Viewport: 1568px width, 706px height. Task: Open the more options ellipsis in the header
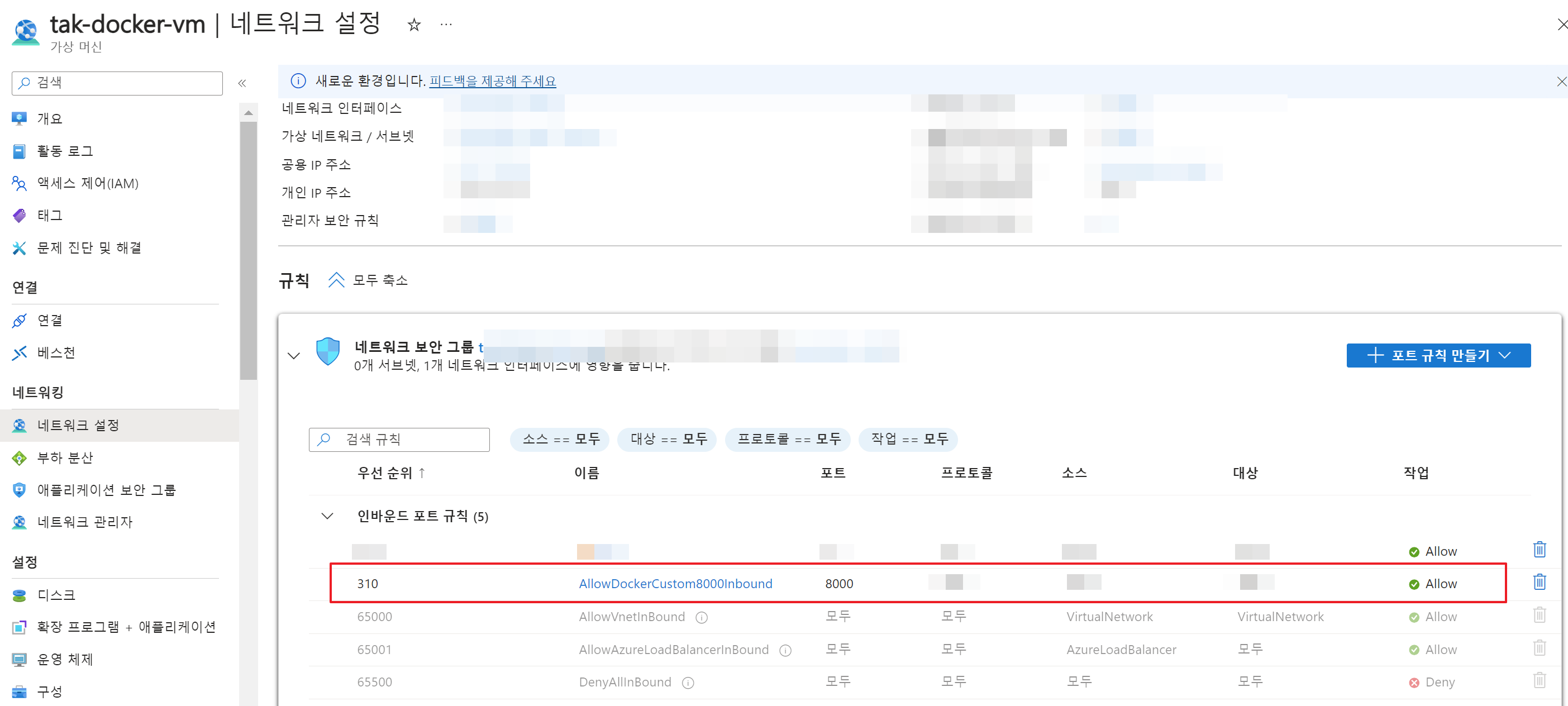tap(446, 25)
